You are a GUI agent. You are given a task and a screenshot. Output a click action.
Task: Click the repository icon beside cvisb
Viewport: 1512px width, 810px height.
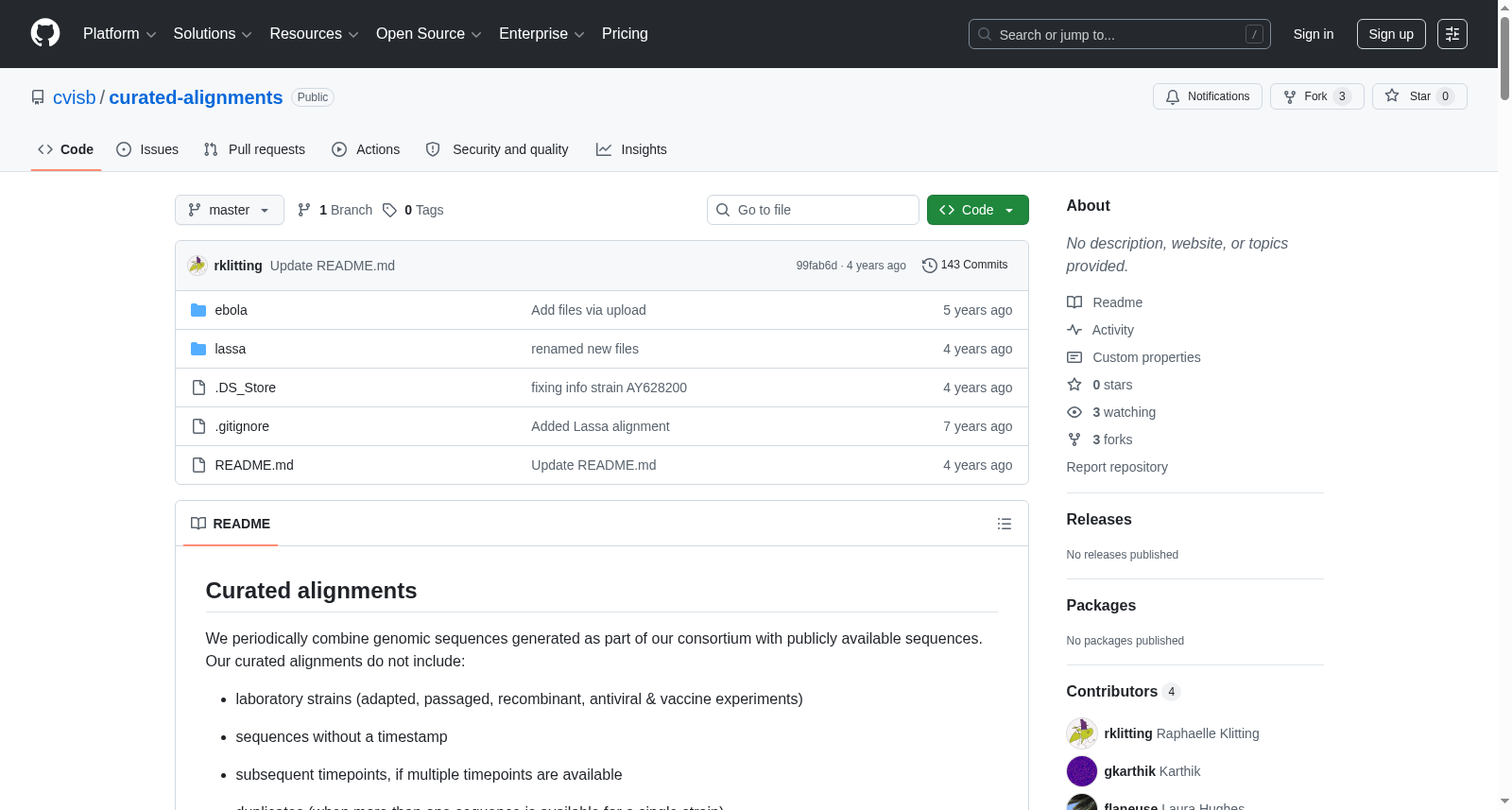(x=38, y=97)
